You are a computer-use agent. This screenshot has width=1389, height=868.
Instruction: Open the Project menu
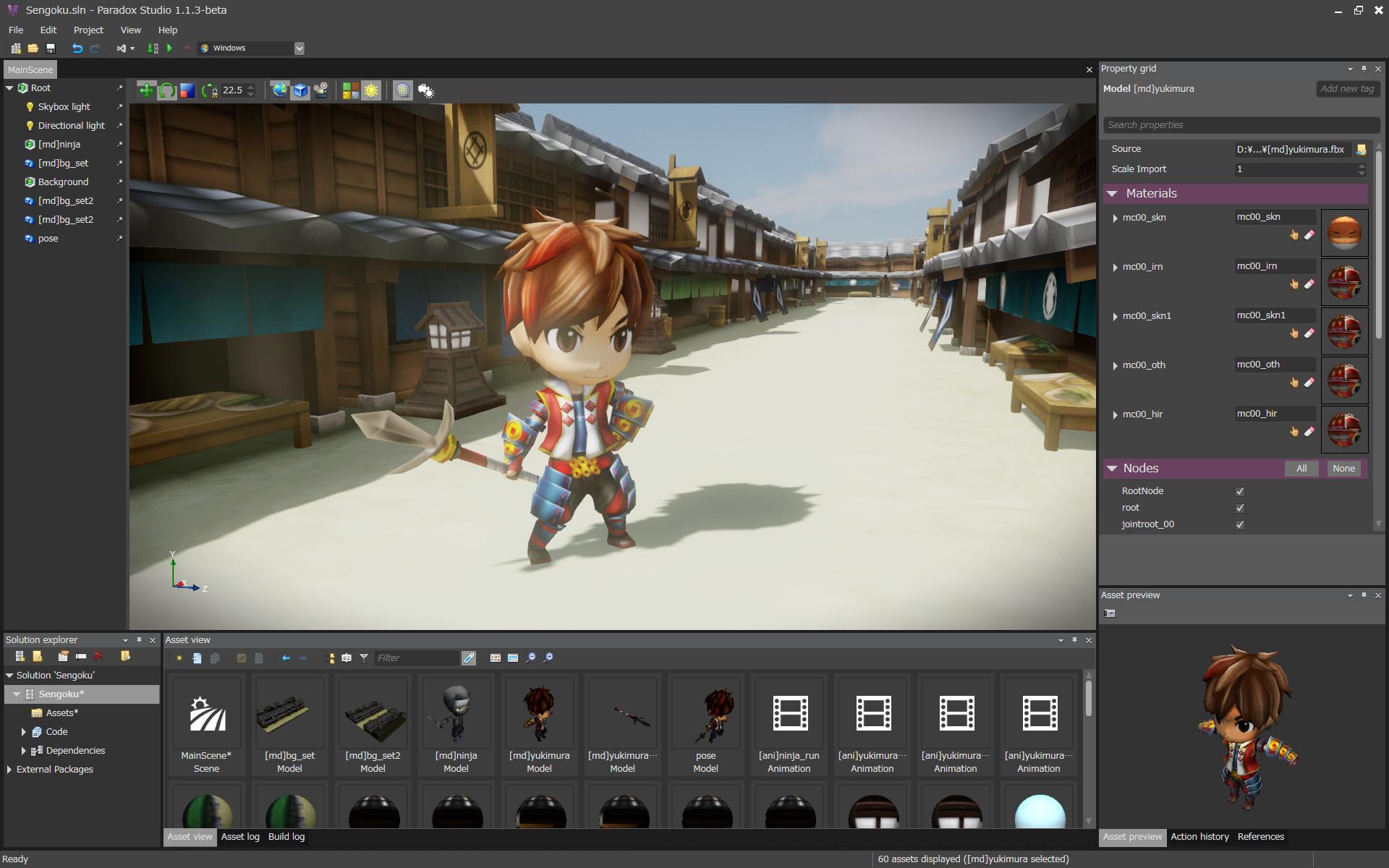(x=88, y=30)
